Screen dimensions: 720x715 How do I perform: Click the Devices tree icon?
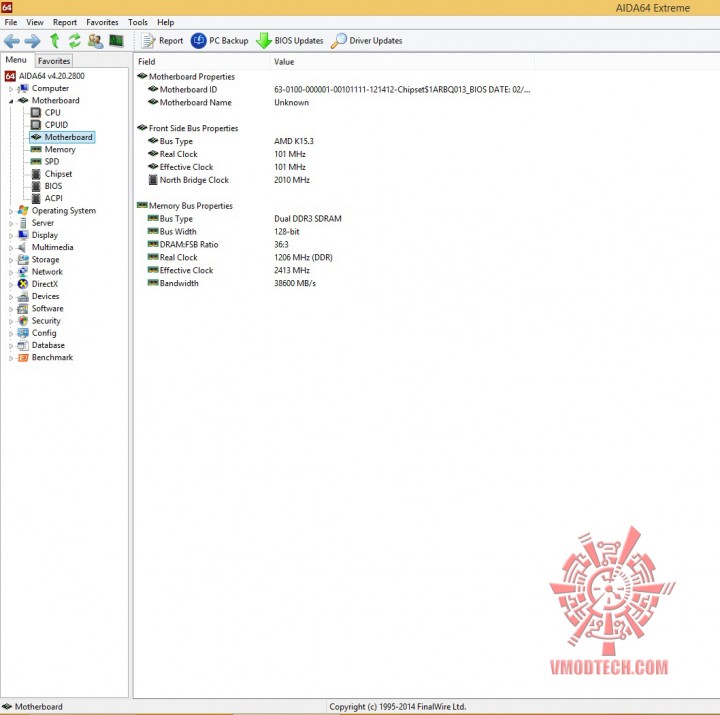point(23,297)
